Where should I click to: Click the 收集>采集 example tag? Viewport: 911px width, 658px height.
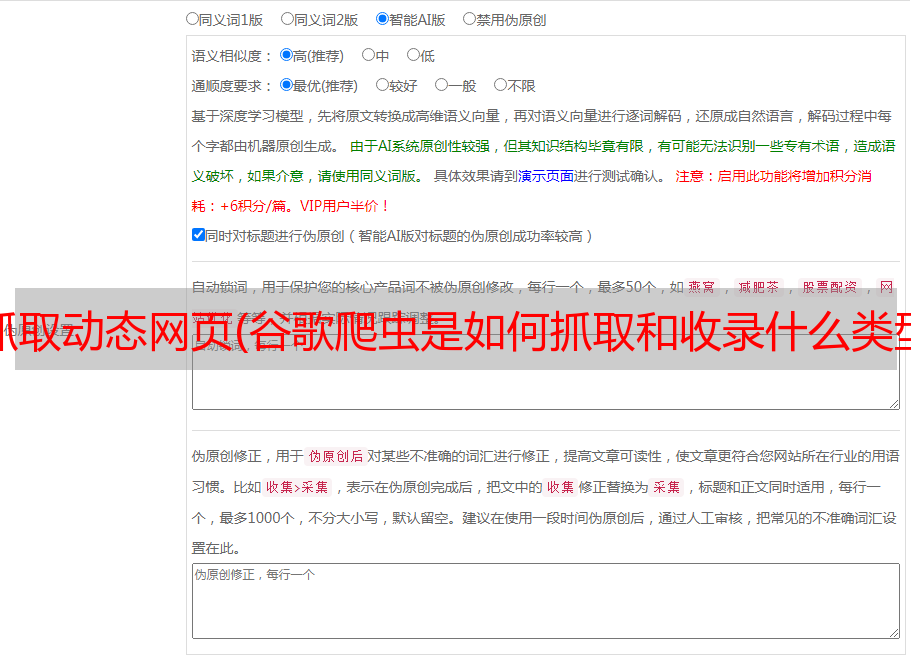click(x=297, y=487)
